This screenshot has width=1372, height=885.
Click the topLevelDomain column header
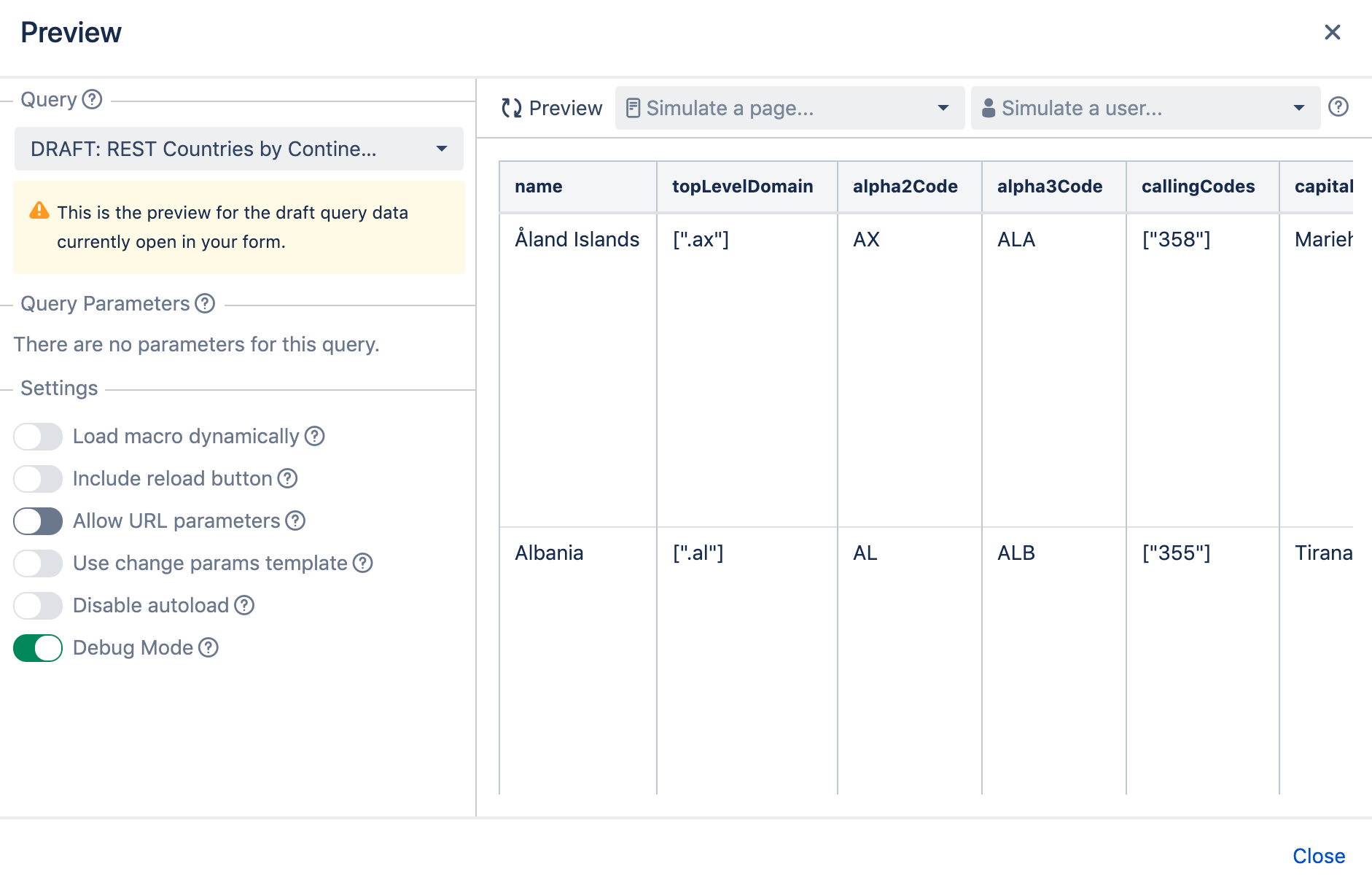(x=742, y=187)
